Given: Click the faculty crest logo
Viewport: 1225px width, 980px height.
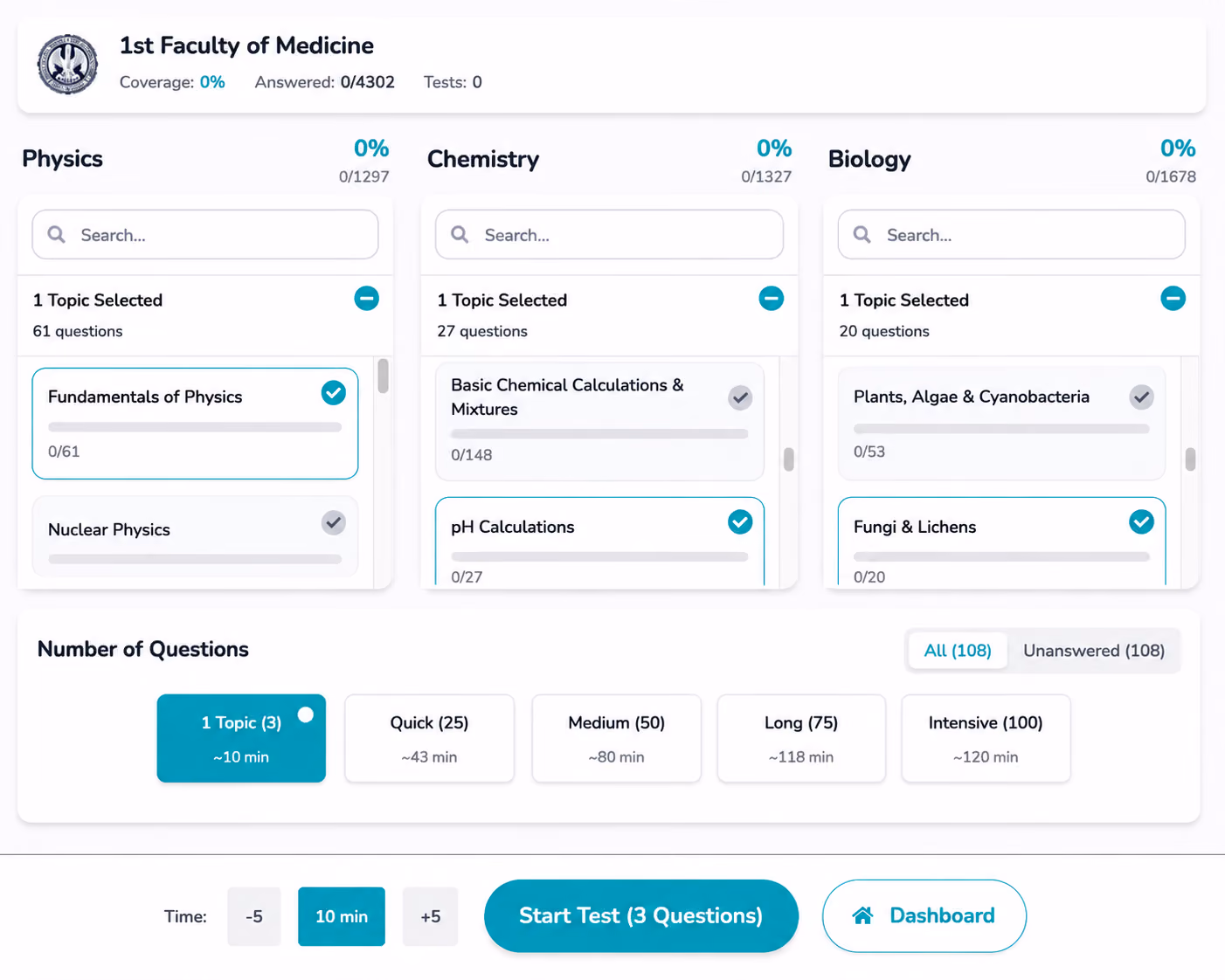Looking at the screenshot, I should pyautogui.click(x=67, y=65).
